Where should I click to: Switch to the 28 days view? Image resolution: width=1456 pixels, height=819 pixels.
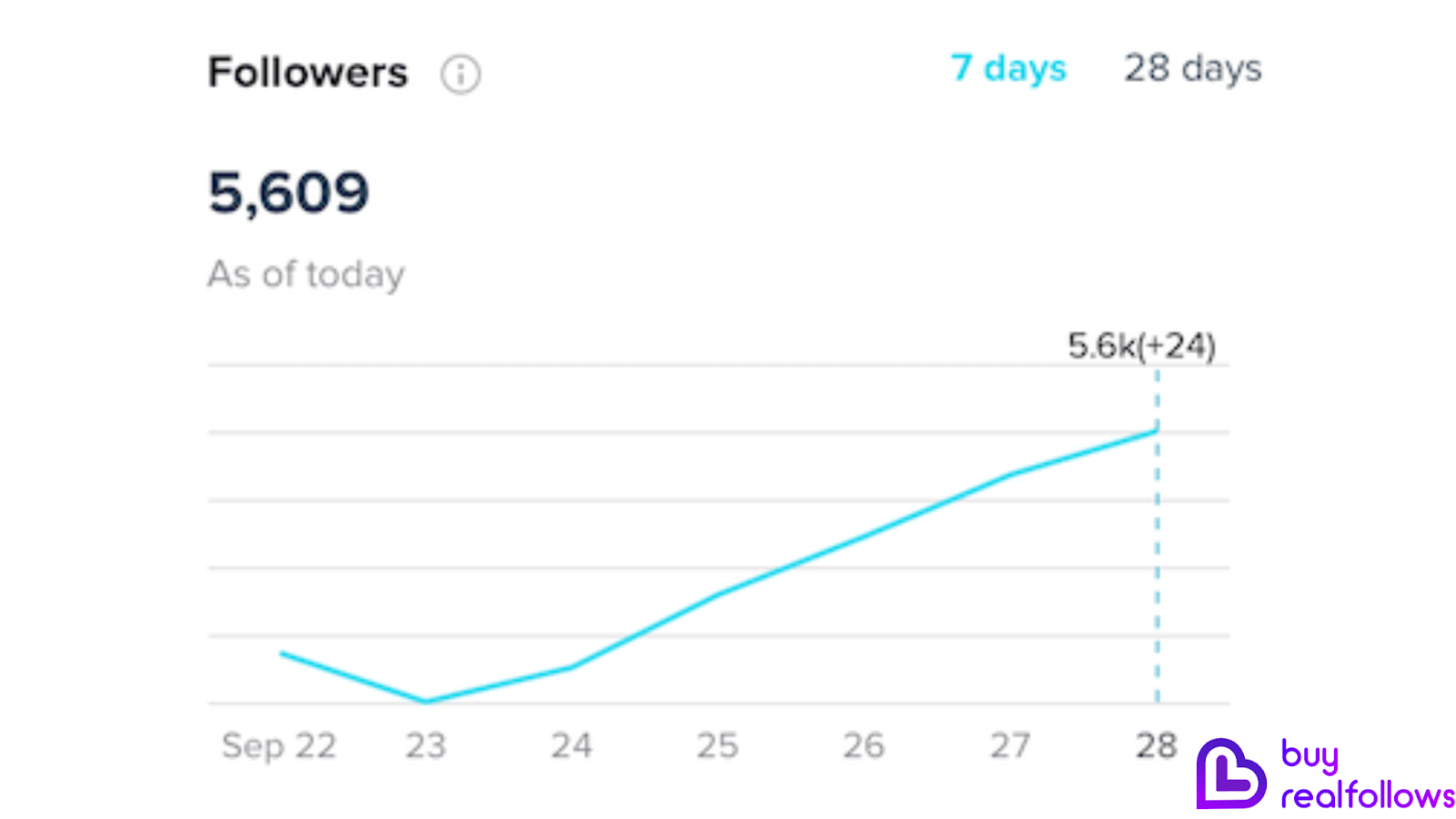point(1193,68)
